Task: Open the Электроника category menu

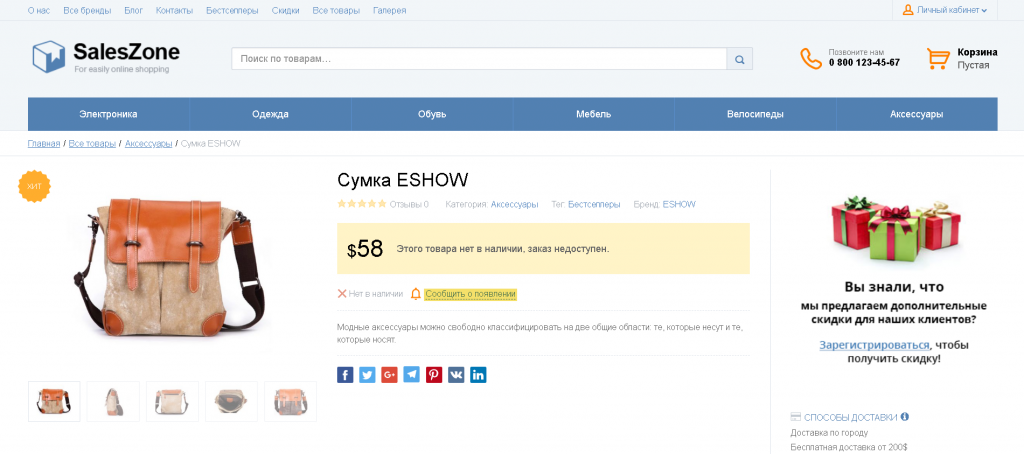Action: tap(108, 114)
